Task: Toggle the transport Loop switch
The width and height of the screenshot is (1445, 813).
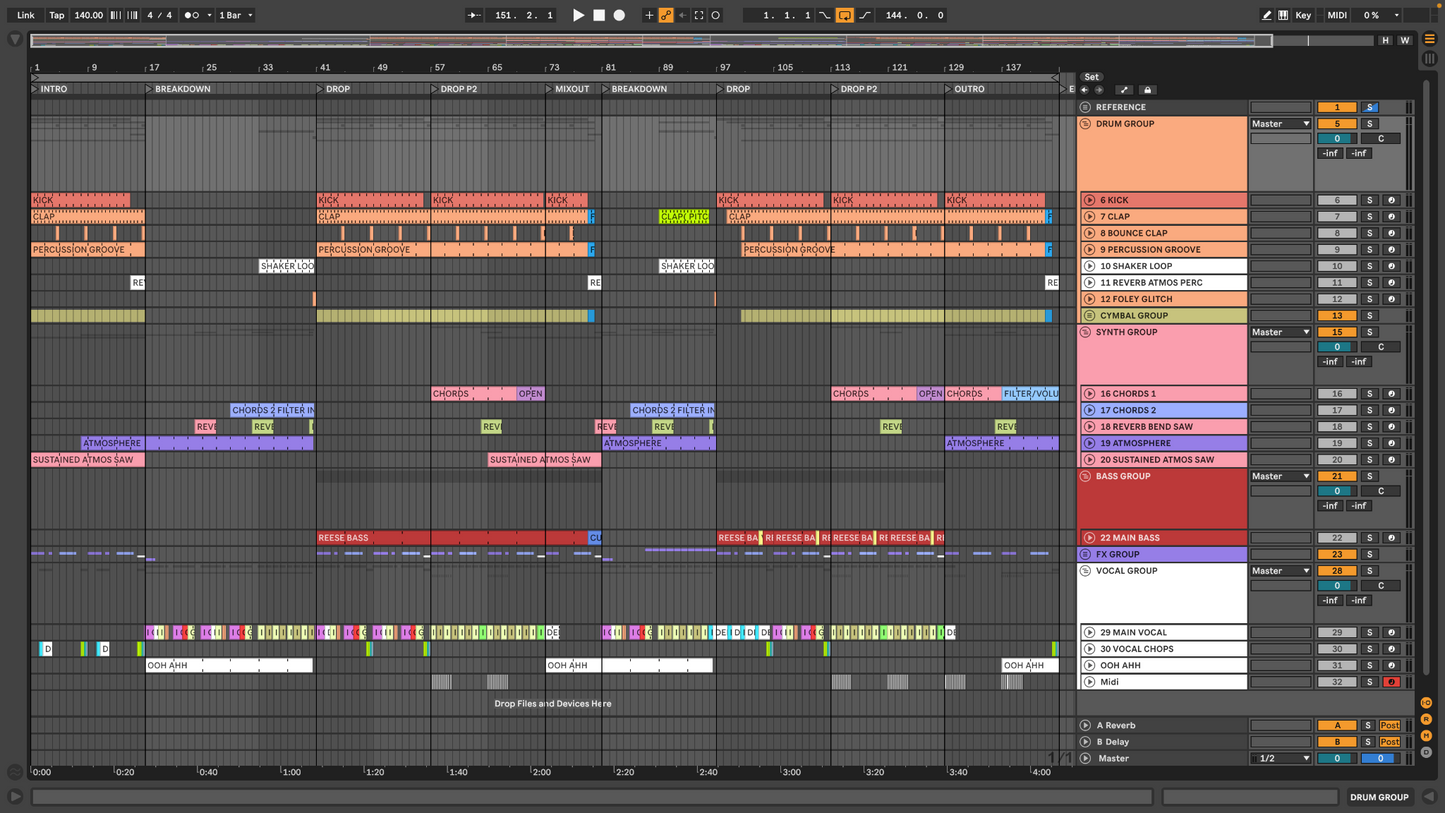Action: (x=845, y=15)
